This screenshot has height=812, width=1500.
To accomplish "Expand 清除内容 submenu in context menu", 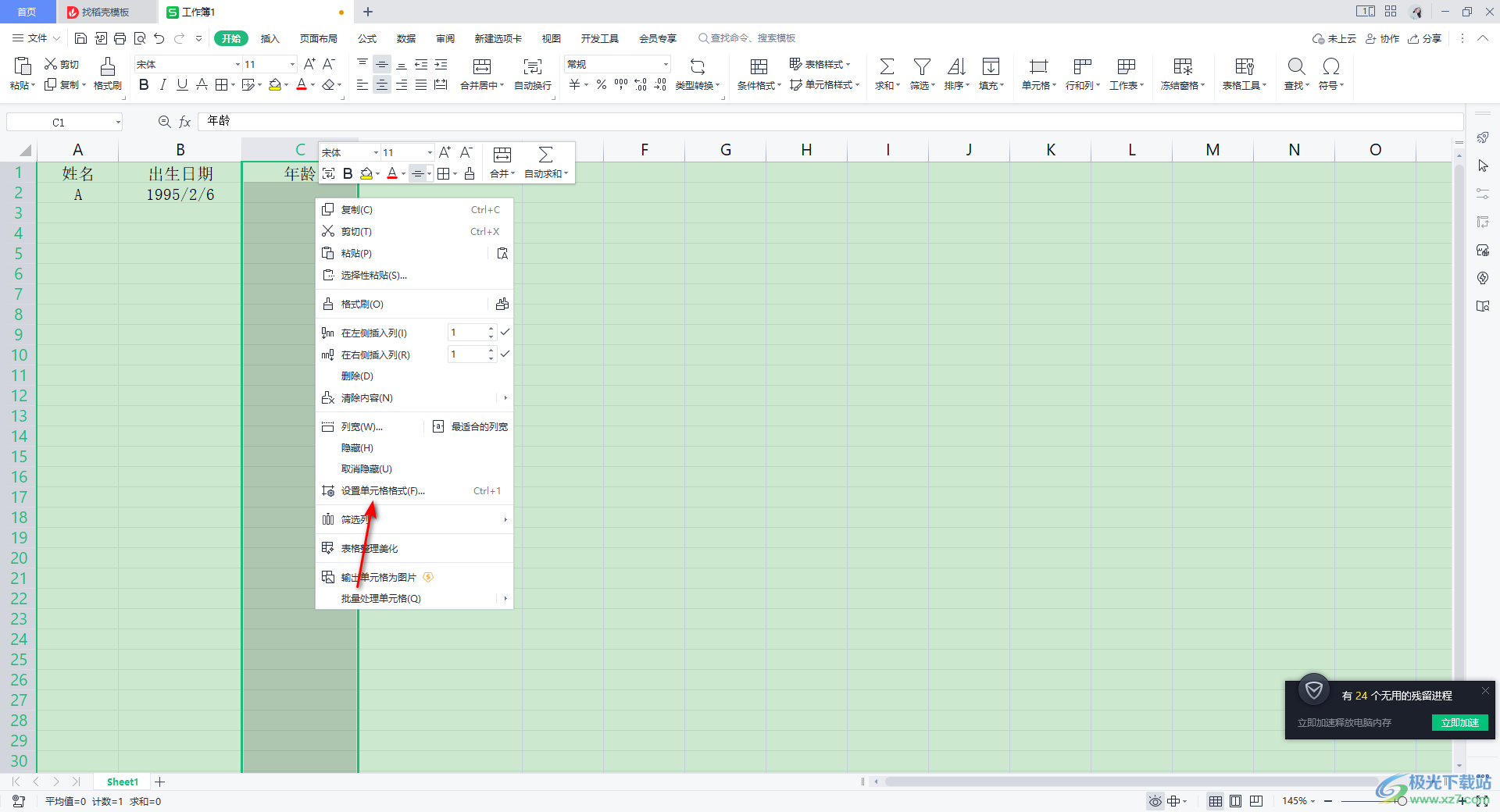I will [x=505, y=397].
